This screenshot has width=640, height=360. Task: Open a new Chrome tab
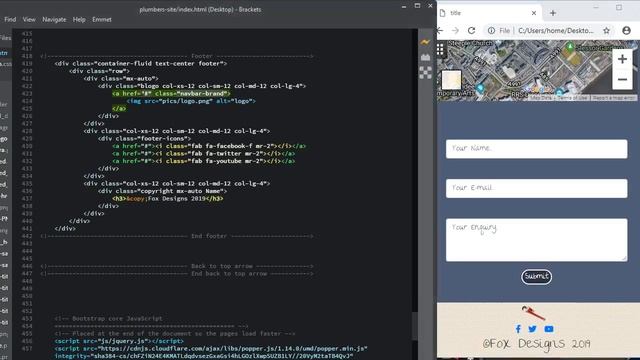pos(553,13)
